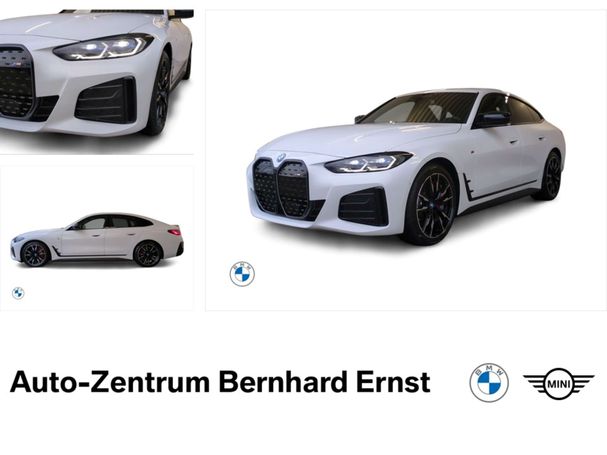The image size is (607, 455).
Task: Click the headlight in the close-up thumbnail
Action: pos(103,47)
